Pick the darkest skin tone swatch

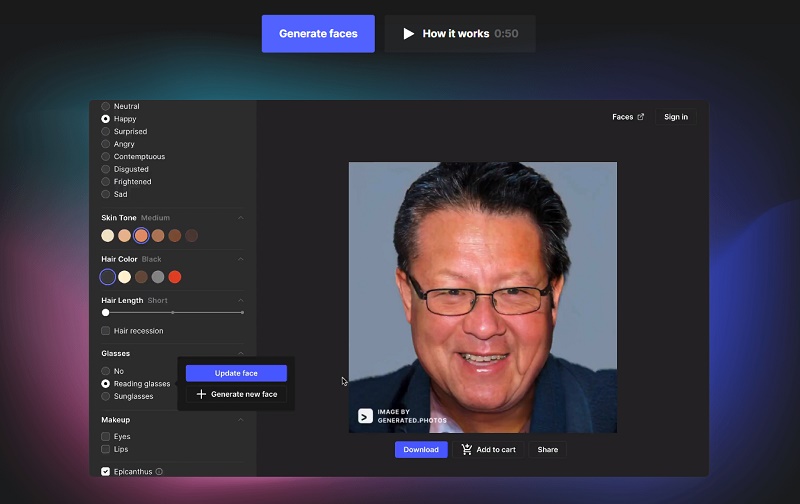tap(192, 235)
